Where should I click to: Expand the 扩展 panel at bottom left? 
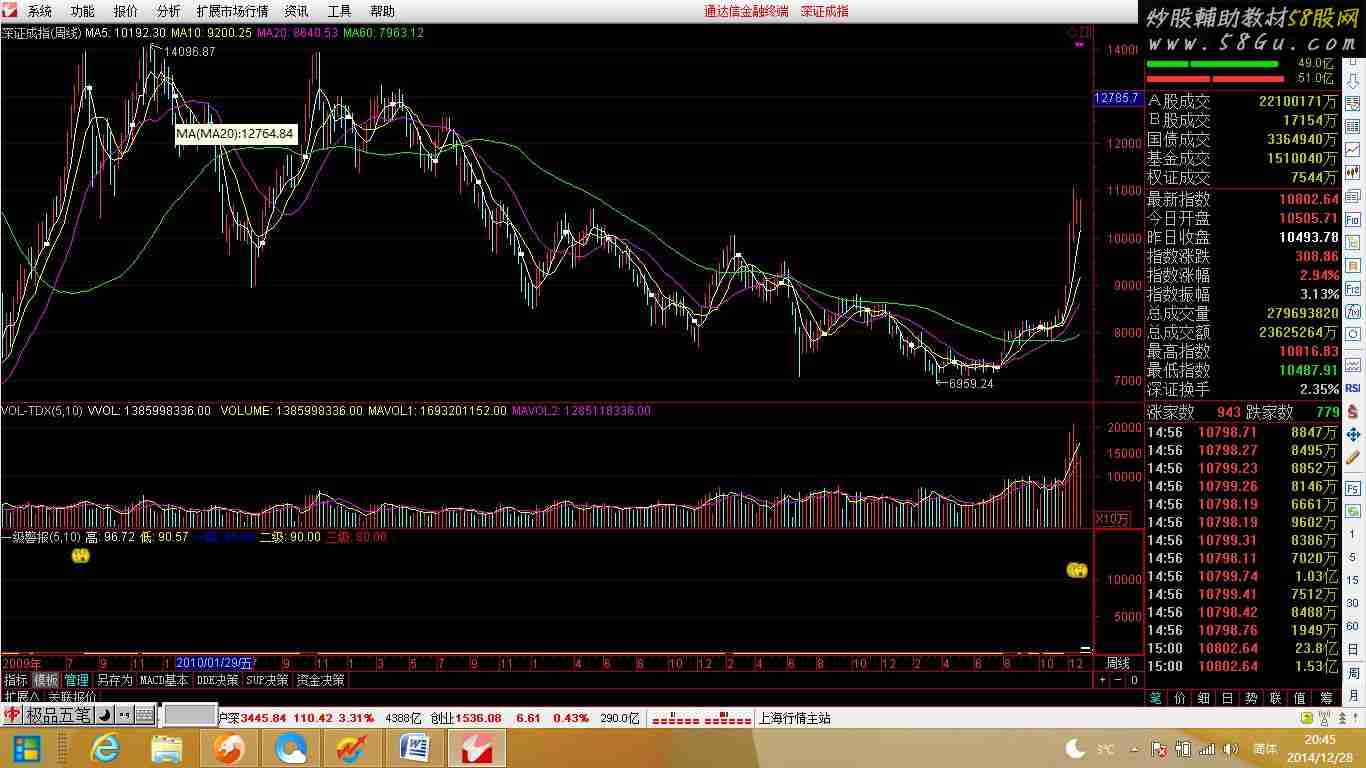[20, 696]
